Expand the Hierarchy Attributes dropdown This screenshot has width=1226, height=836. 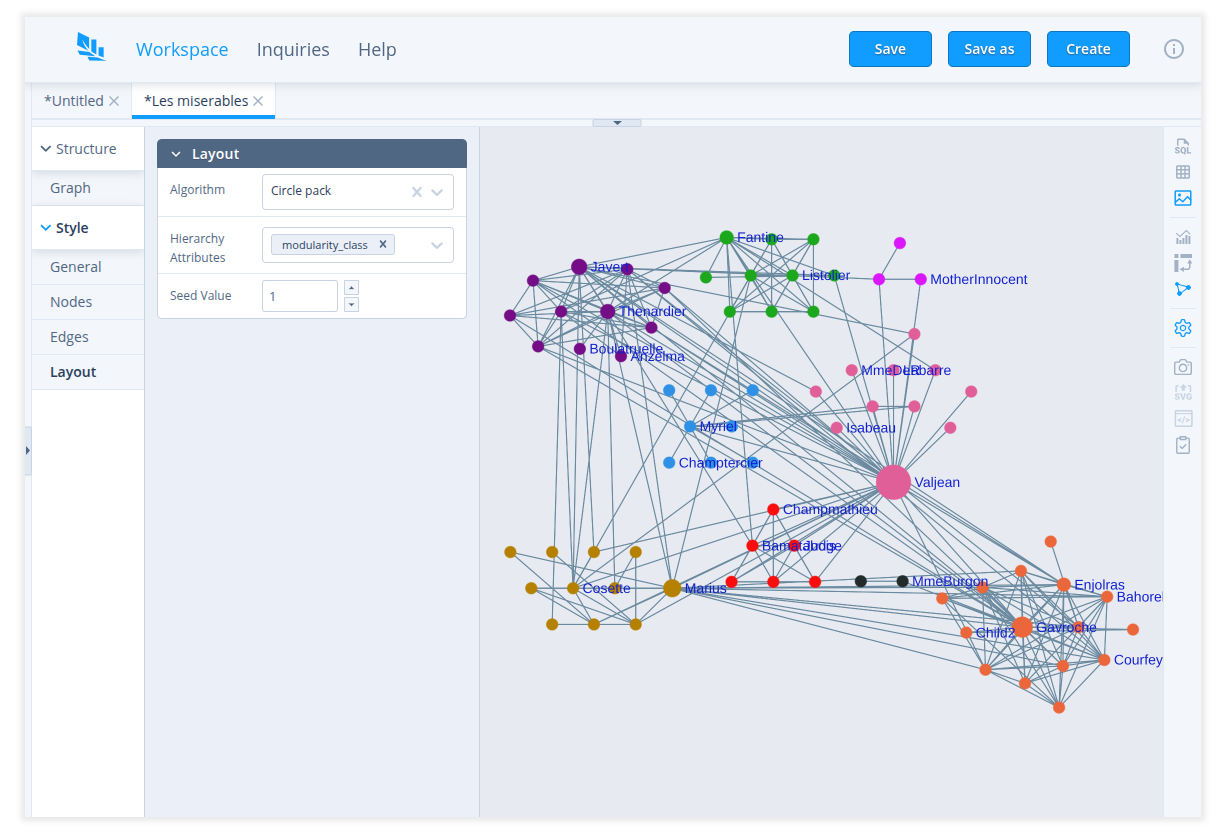click(437, 245)
